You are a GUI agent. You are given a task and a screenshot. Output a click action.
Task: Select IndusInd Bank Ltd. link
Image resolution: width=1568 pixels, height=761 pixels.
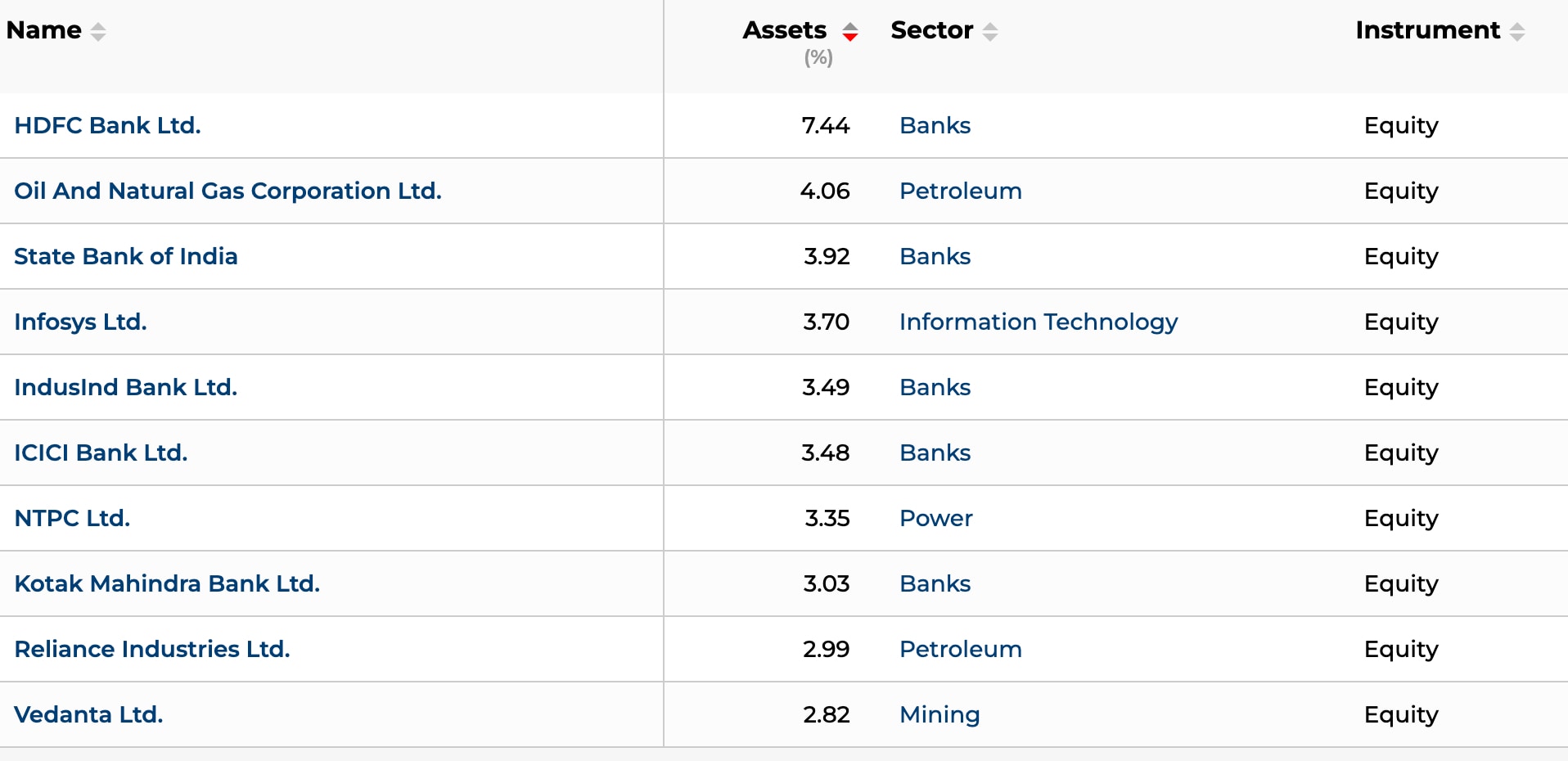coord(125,387)
